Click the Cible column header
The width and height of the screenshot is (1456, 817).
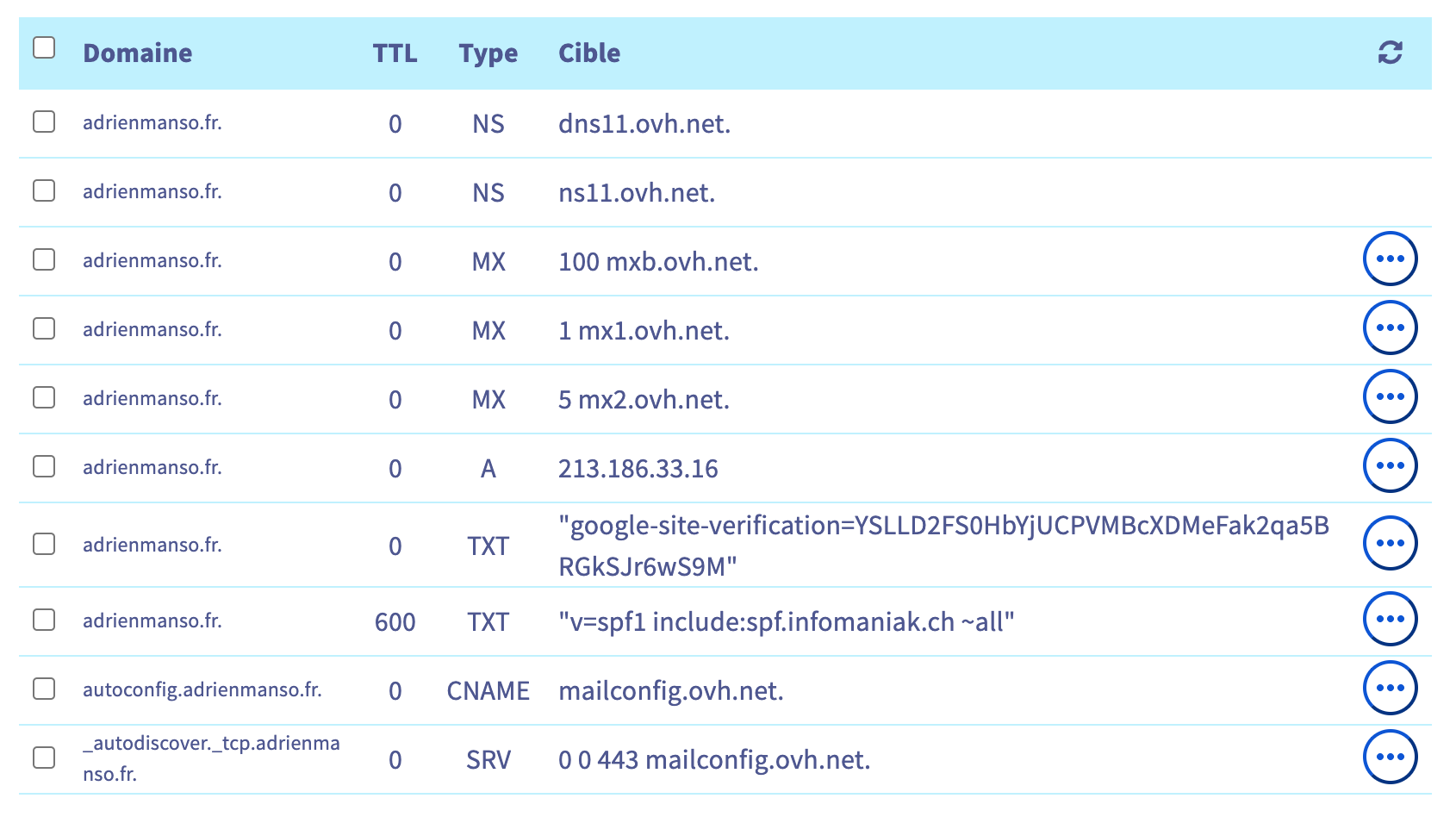click(x=589, y=53)
